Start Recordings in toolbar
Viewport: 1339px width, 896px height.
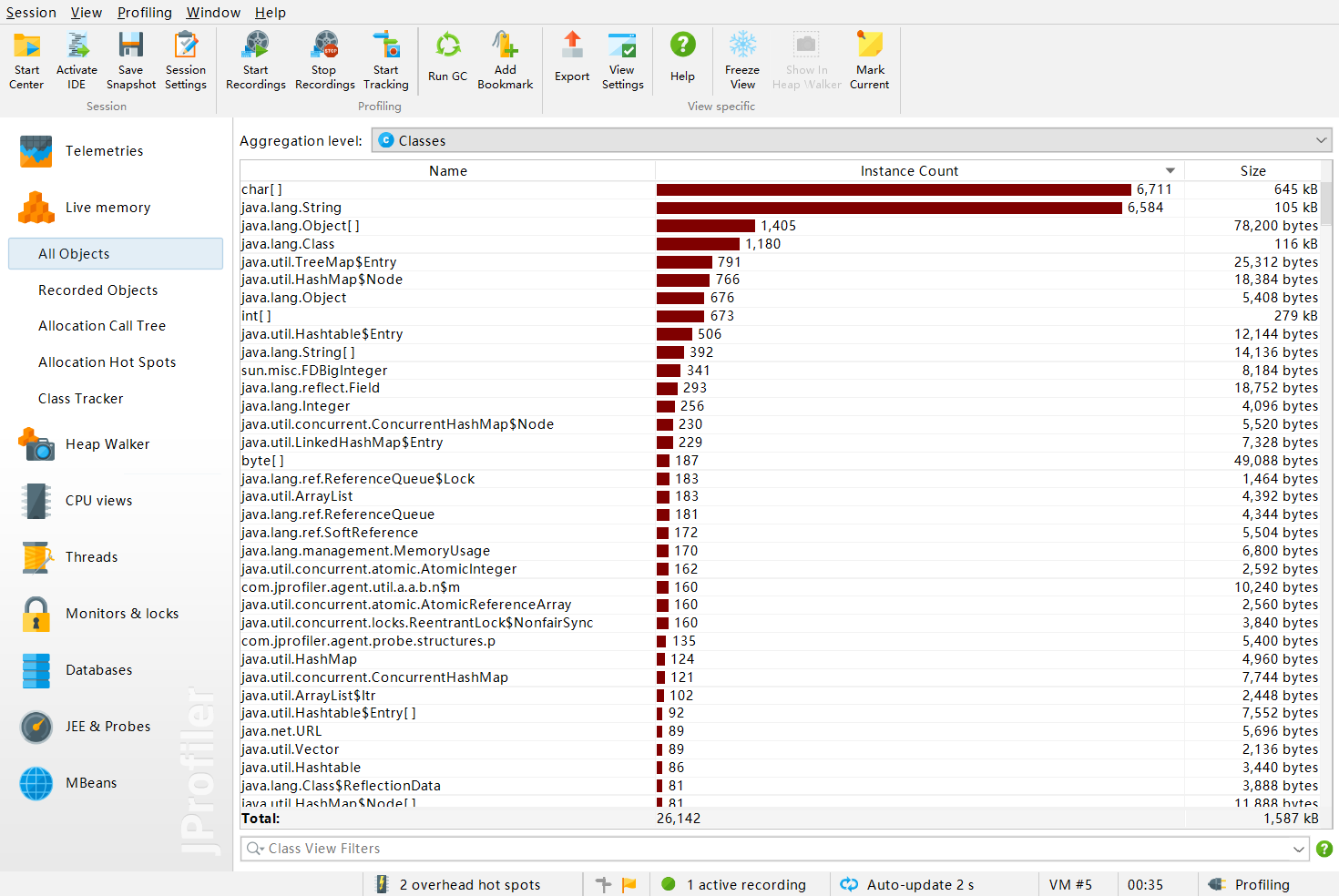256,60
